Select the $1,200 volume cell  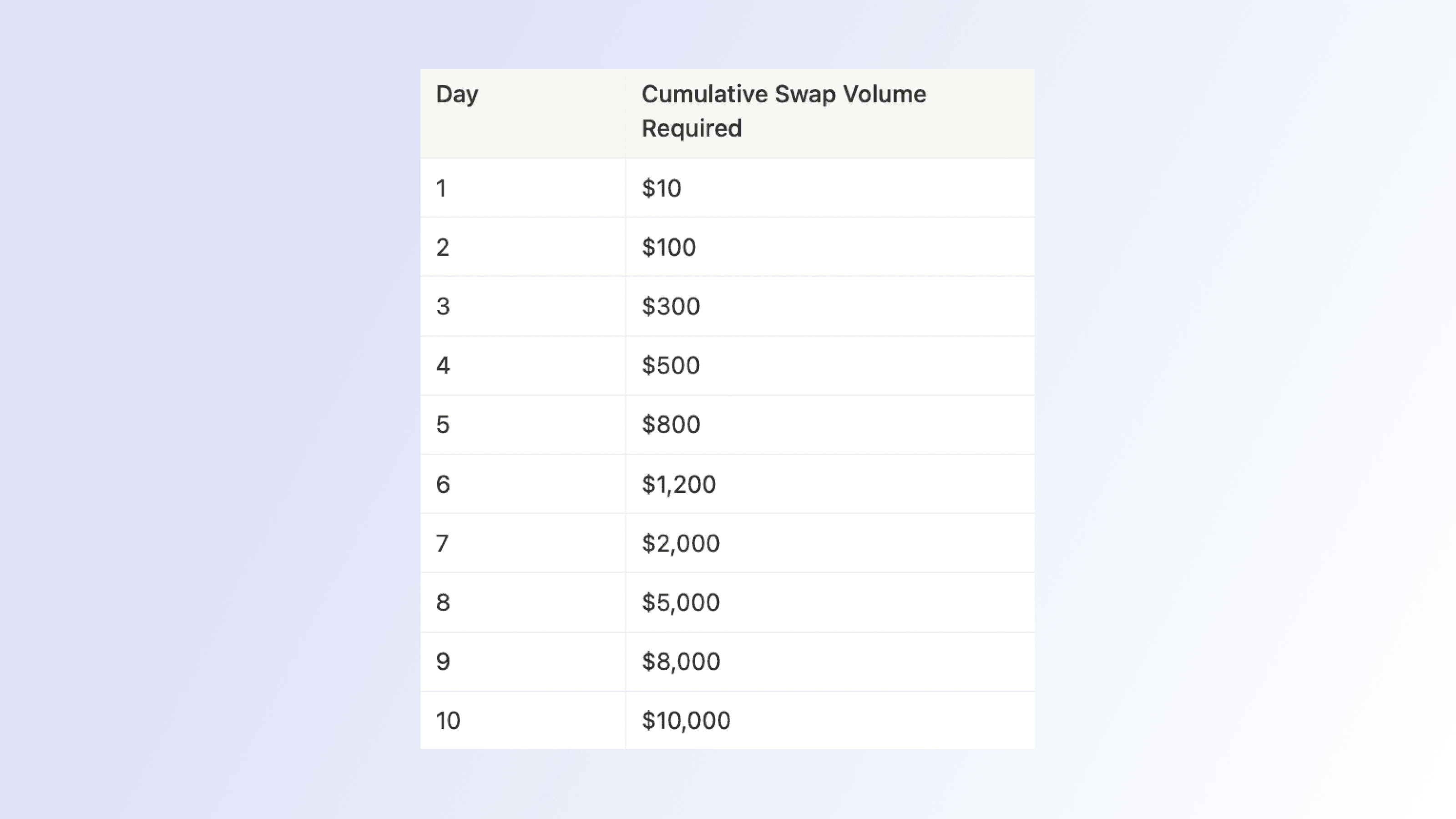(x=830, y=485)
